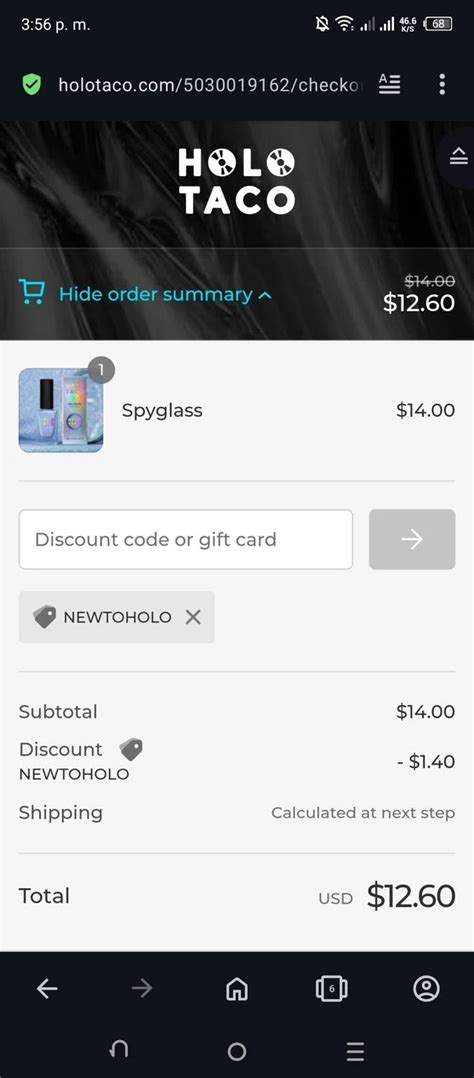Viewport: 474px width, 1078px height.
Task: Focus the Discount code or gift card field
Action: click(186, 539)
